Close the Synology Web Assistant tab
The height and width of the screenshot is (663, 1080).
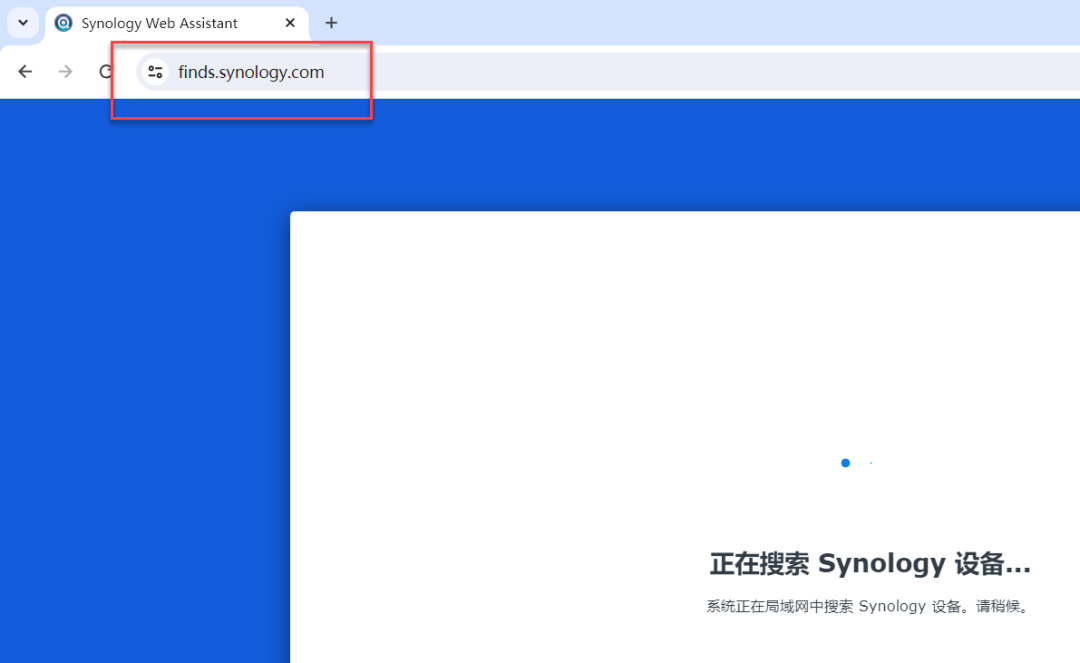point(290,22)
